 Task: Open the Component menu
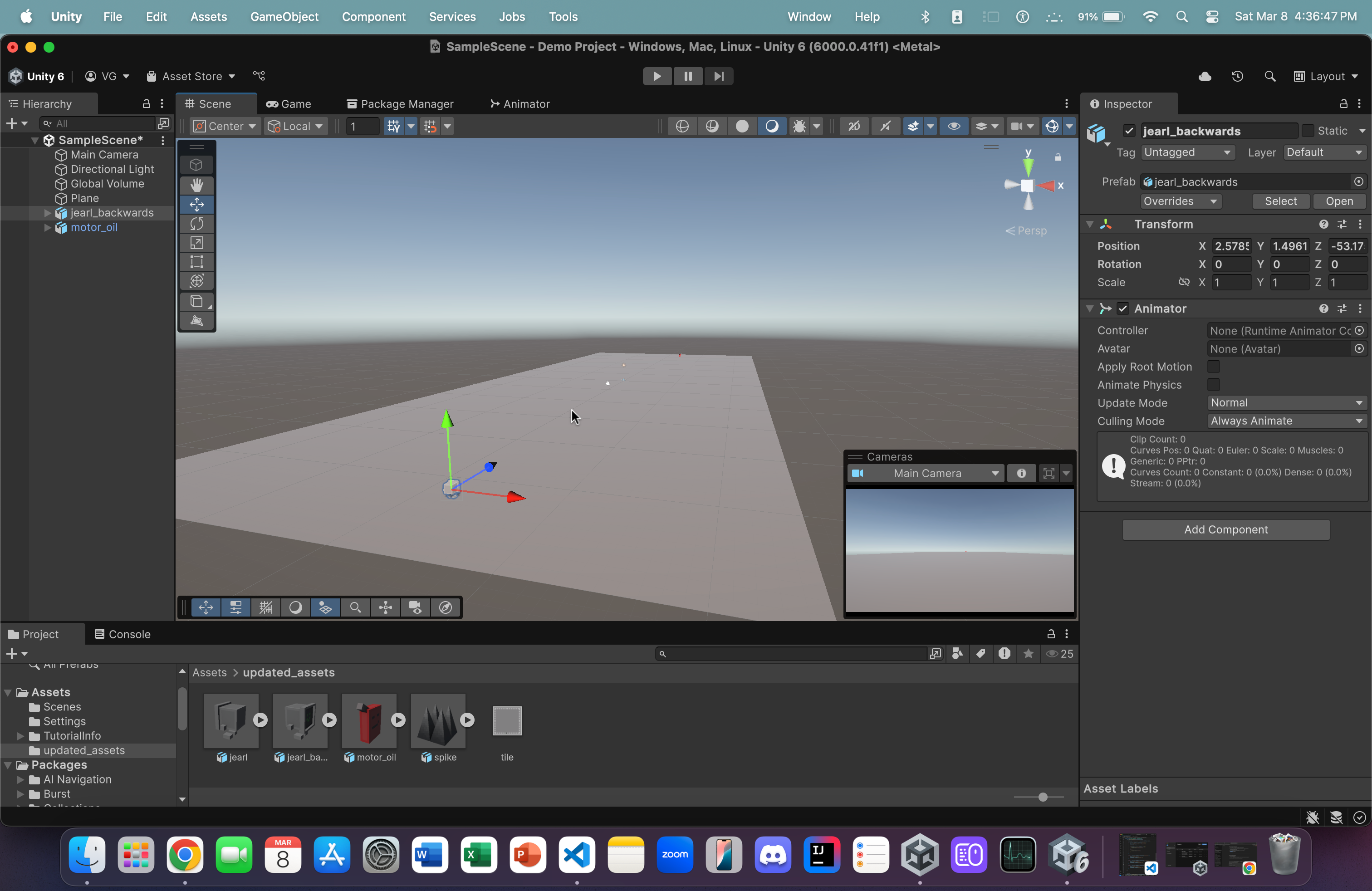coord(373,17)
